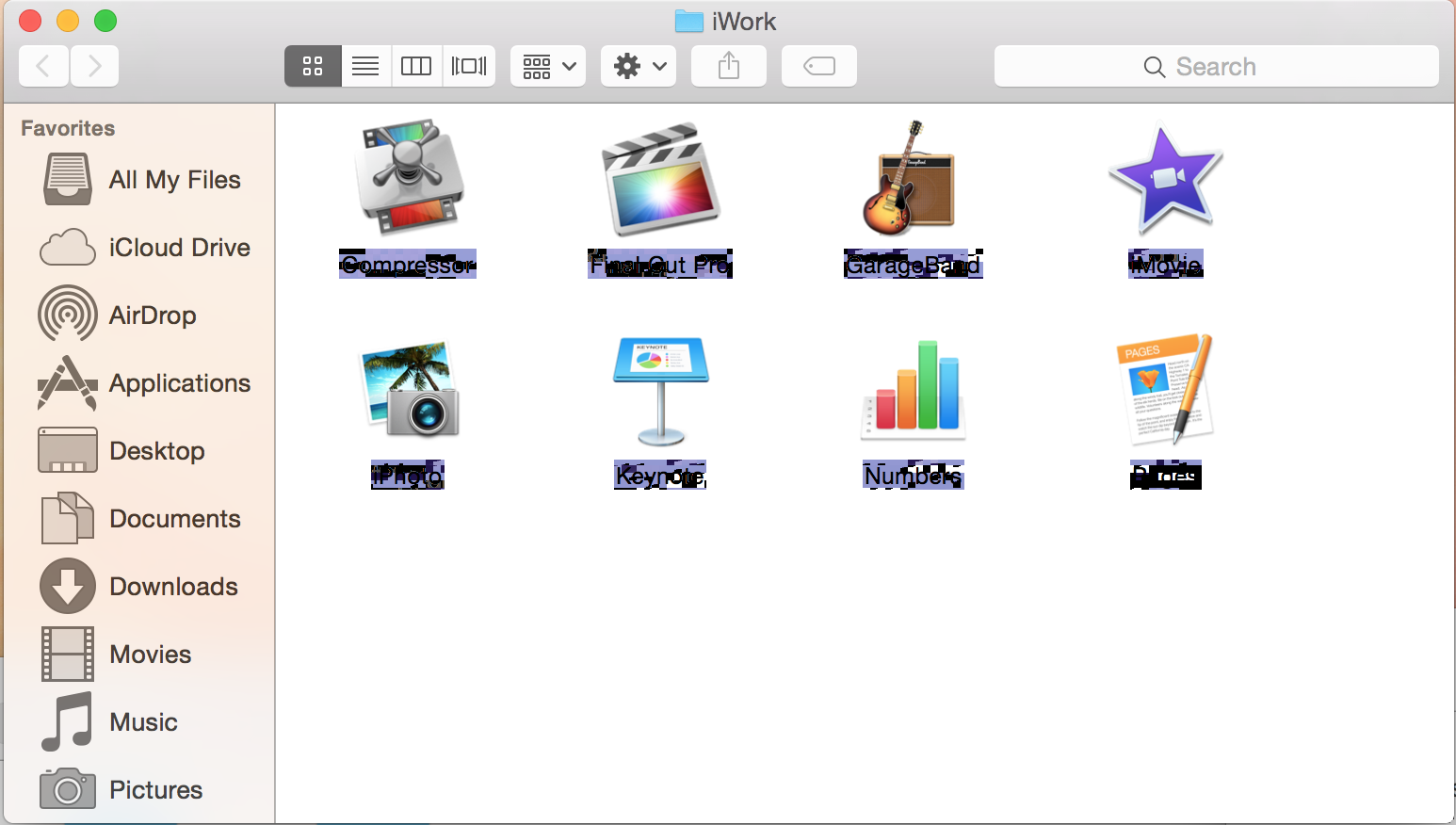Select the iPhoto name label

(x=408, y=476)
